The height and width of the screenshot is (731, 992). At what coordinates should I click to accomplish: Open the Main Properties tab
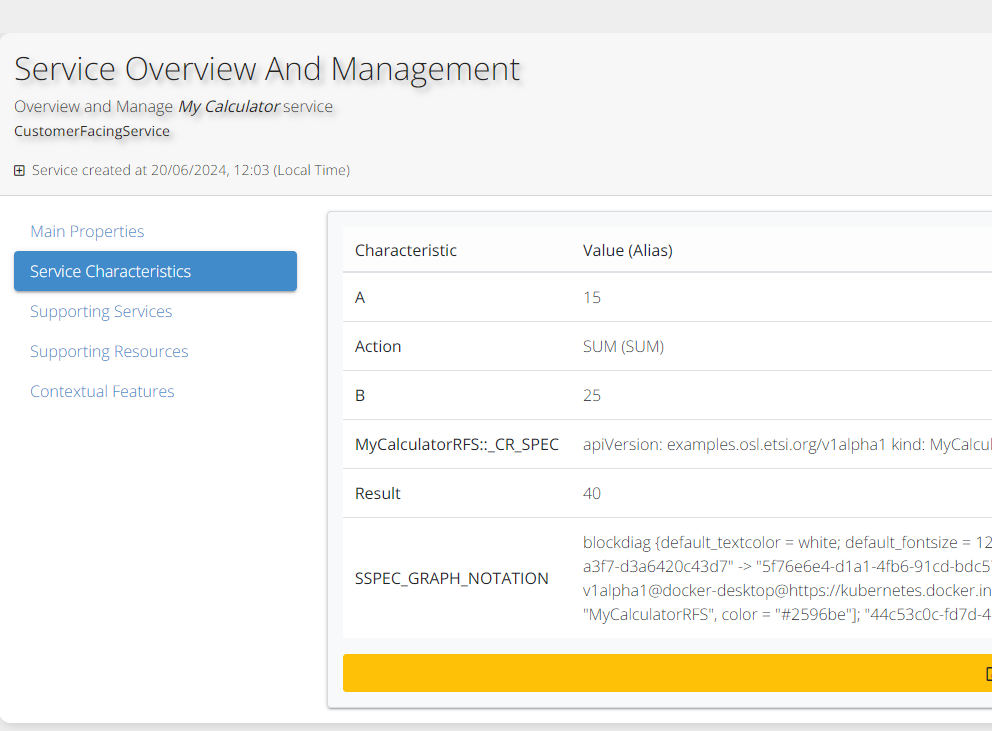(x=87, y=231)
